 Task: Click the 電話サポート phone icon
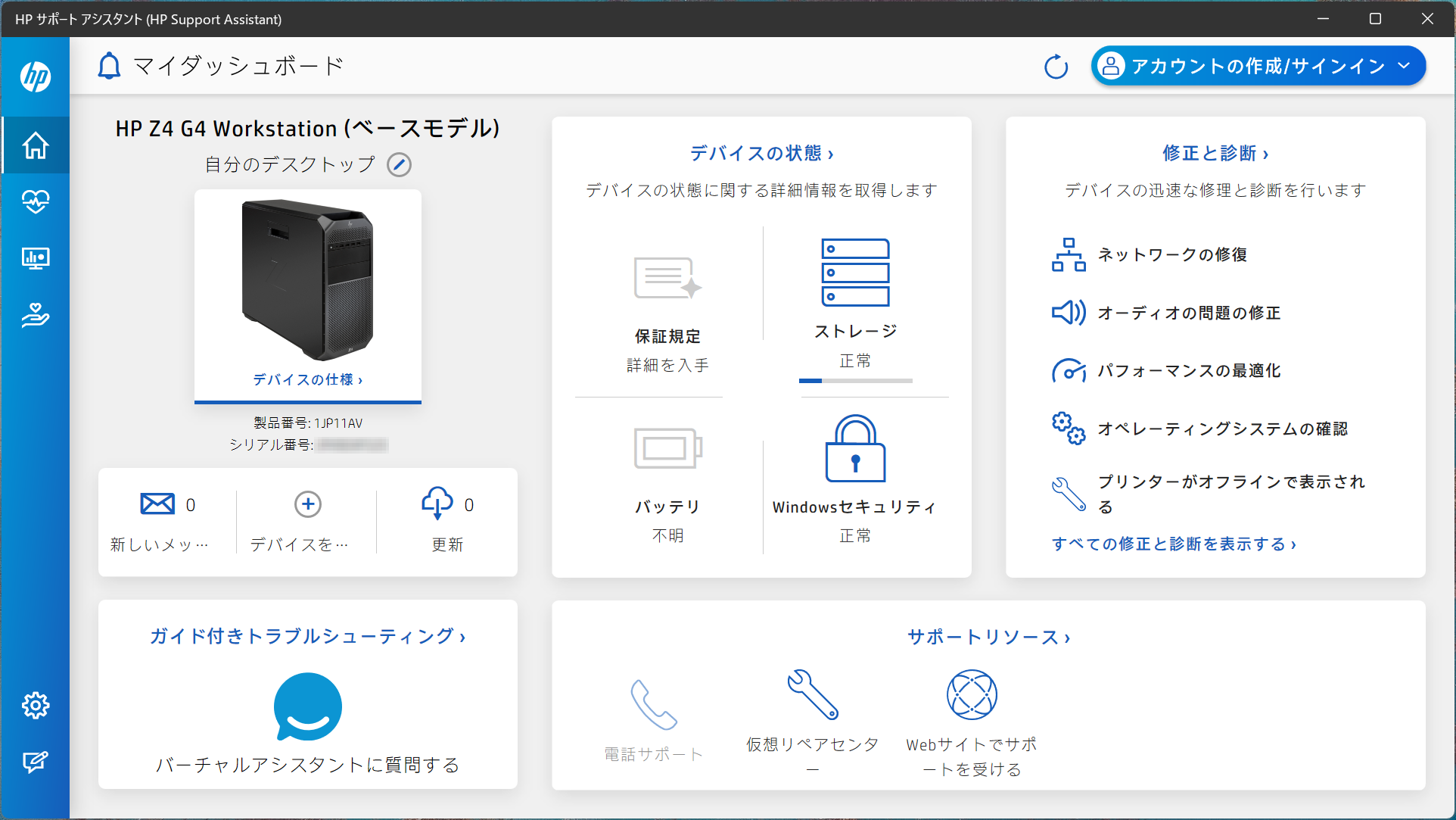click(654, 704)
